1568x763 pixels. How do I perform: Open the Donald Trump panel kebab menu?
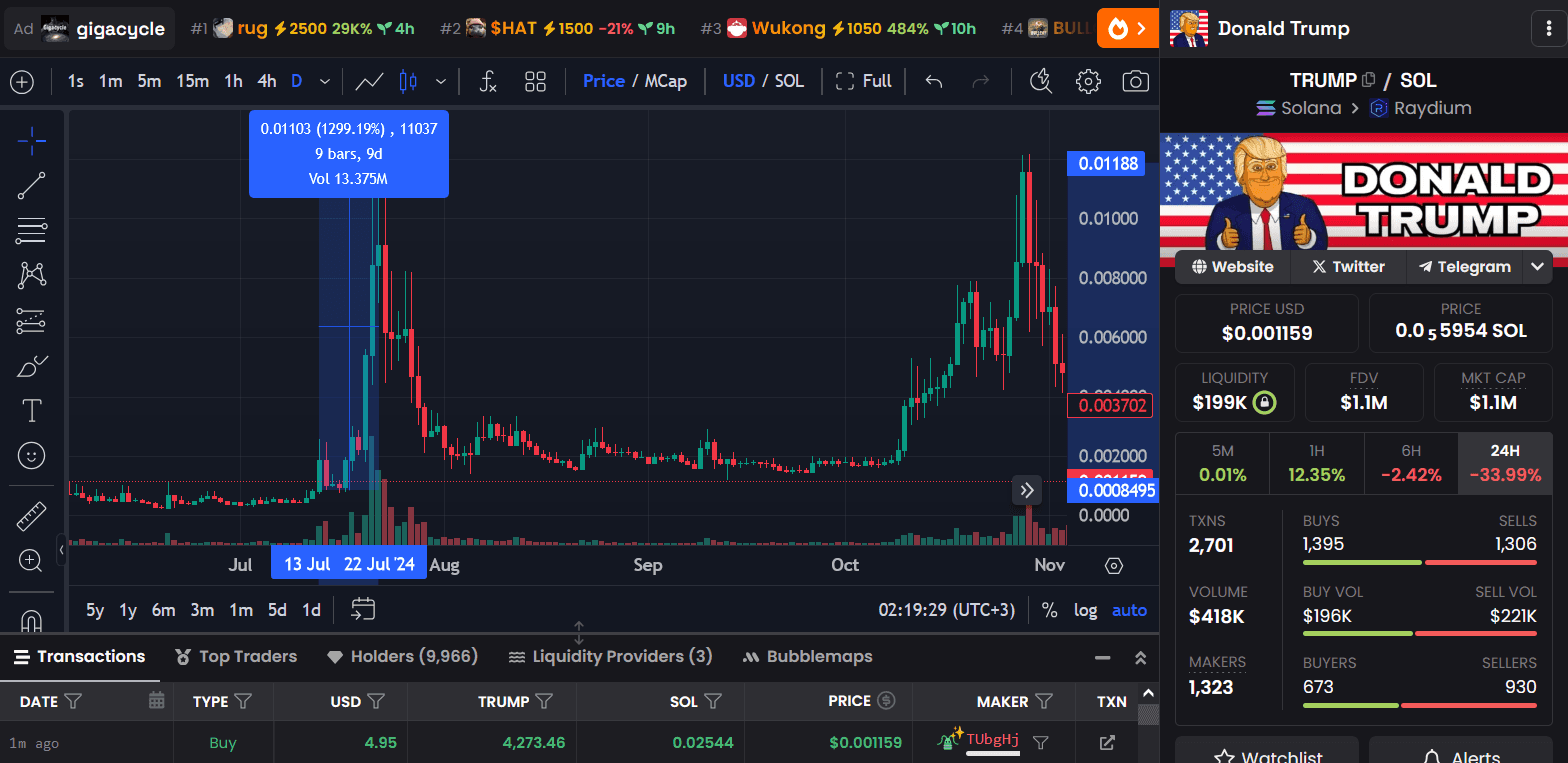[1549, 28]
